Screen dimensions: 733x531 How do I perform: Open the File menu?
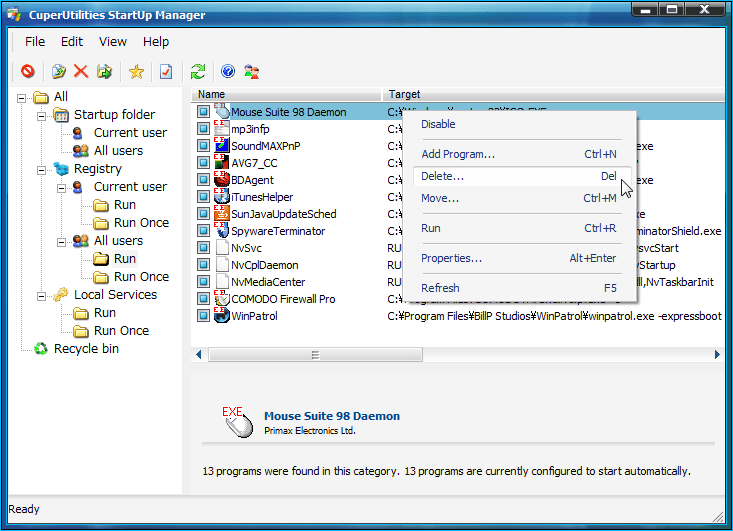(35, 42)
